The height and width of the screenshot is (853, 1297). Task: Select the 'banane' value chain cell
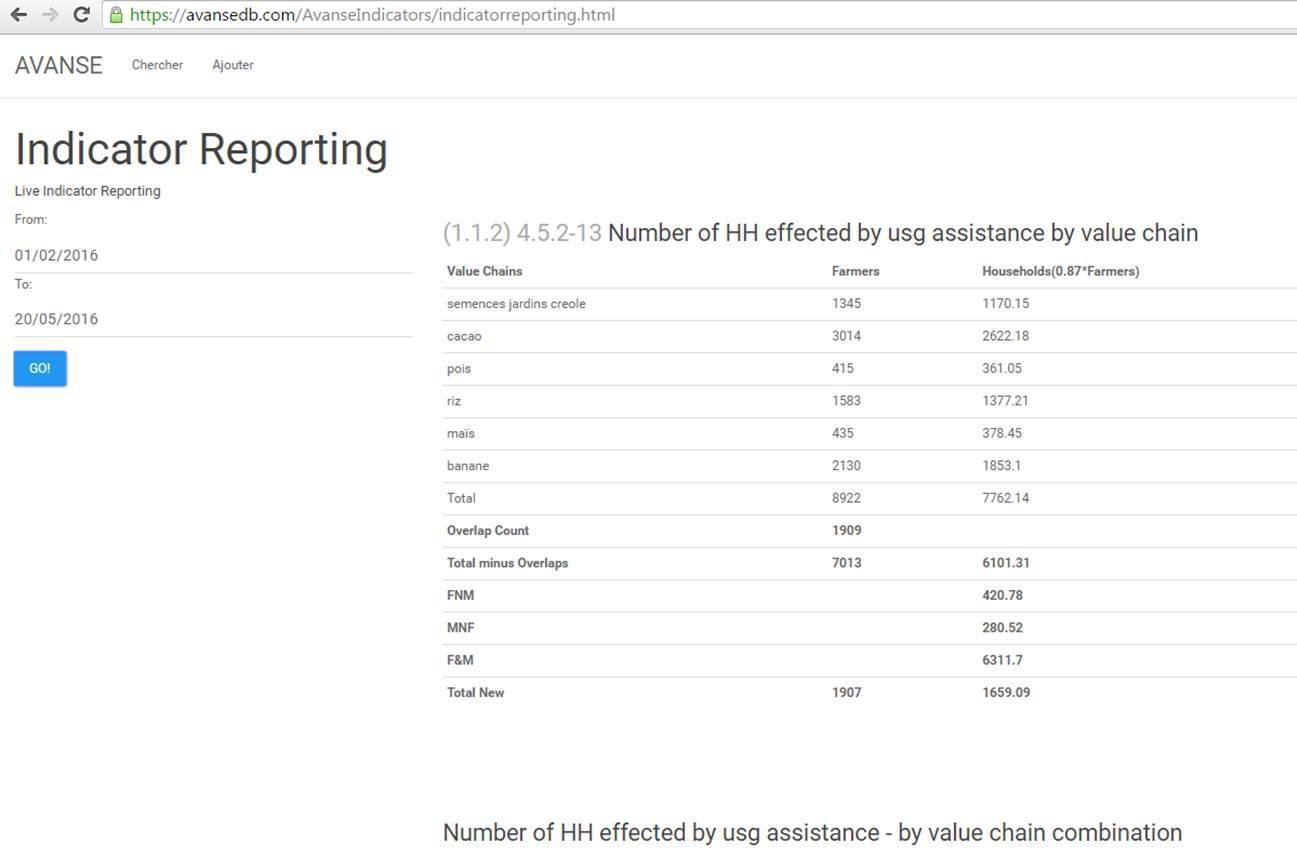click(x=468, y=466)
